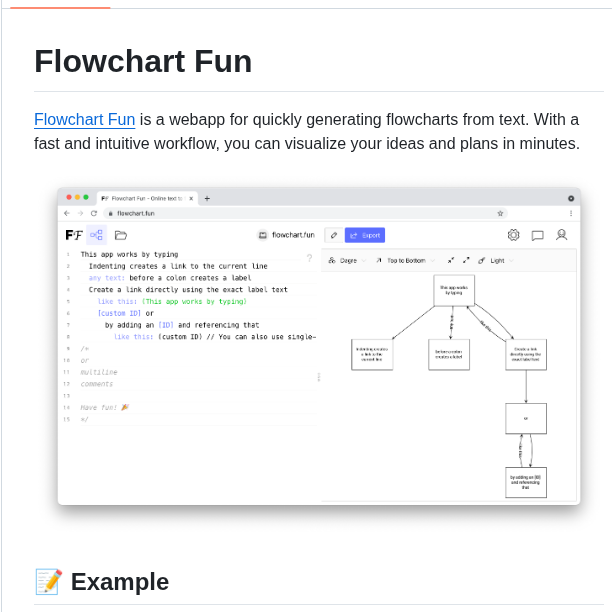Click the graph node labeled 'or'

(x=526, y=418)
